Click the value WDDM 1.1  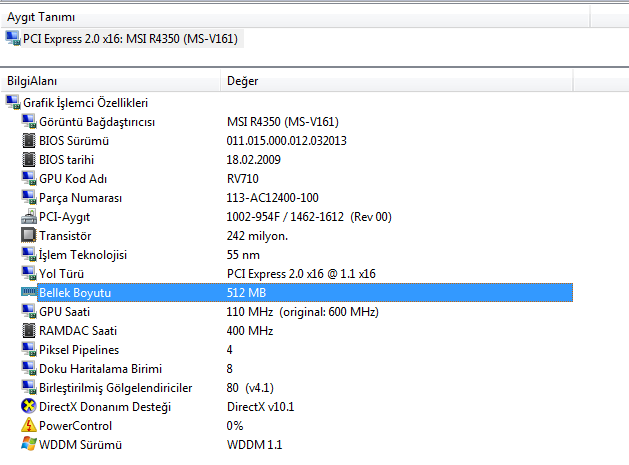255,445
